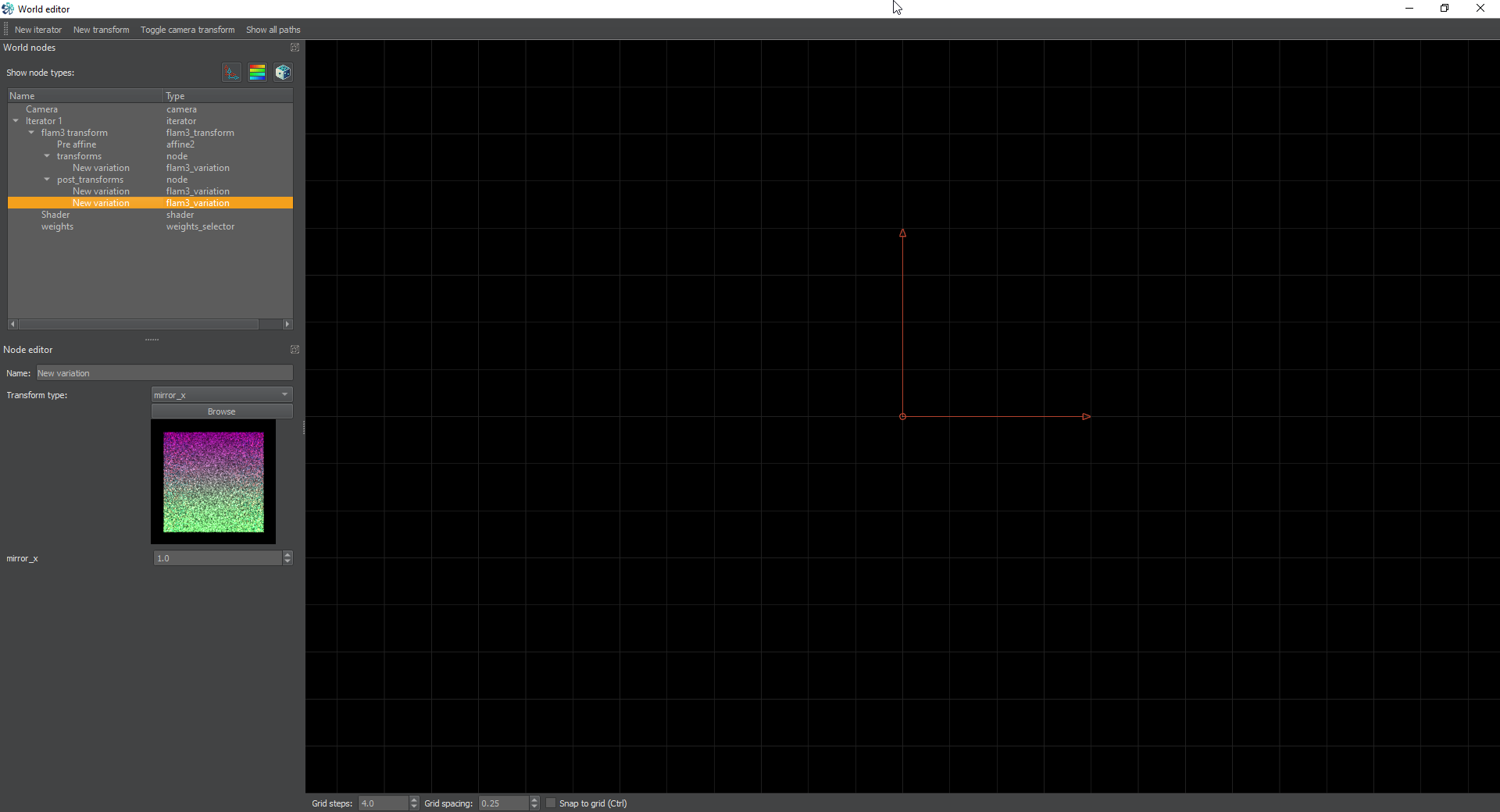Collapse the Iterator 1 tree node
Screen dimensions: 1500x812
pos(16,121)
